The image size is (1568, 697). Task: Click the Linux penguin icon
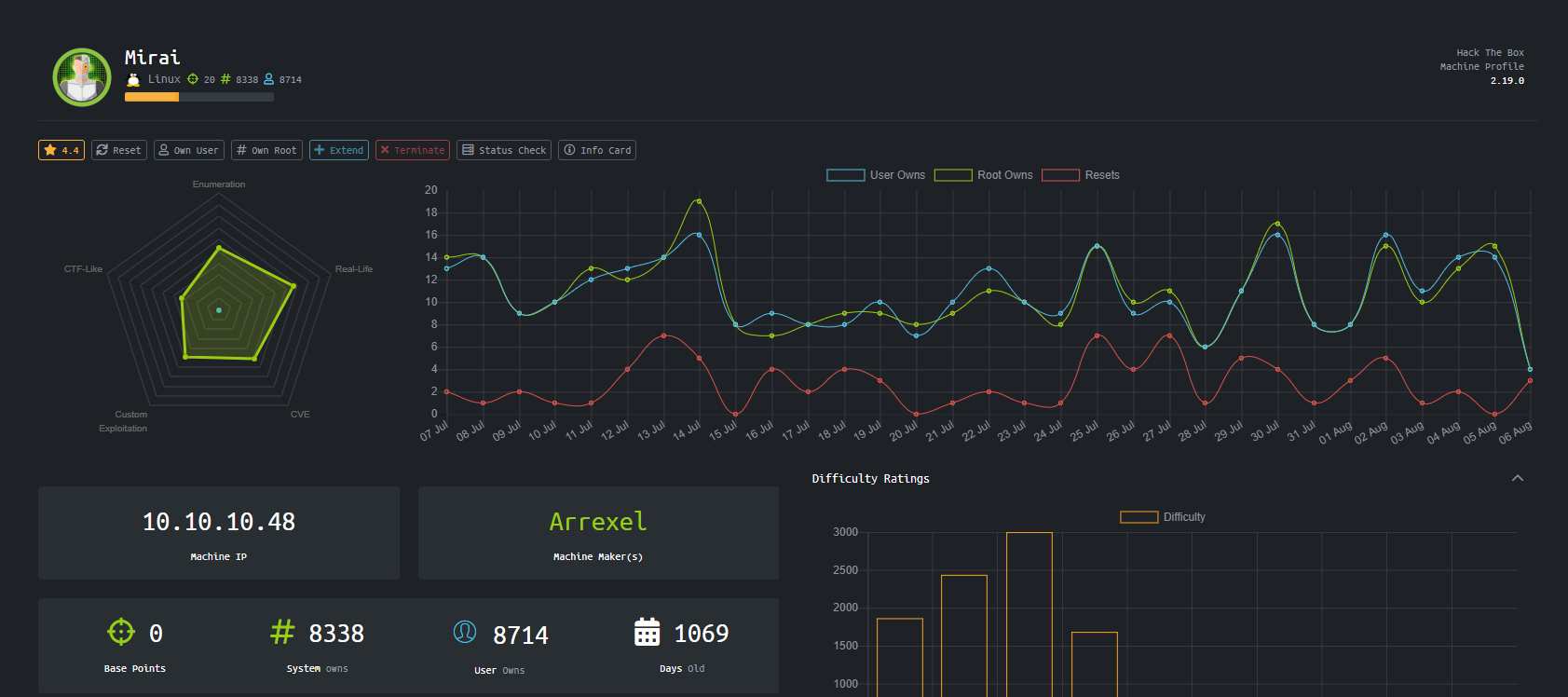click(x=133, y=80)
